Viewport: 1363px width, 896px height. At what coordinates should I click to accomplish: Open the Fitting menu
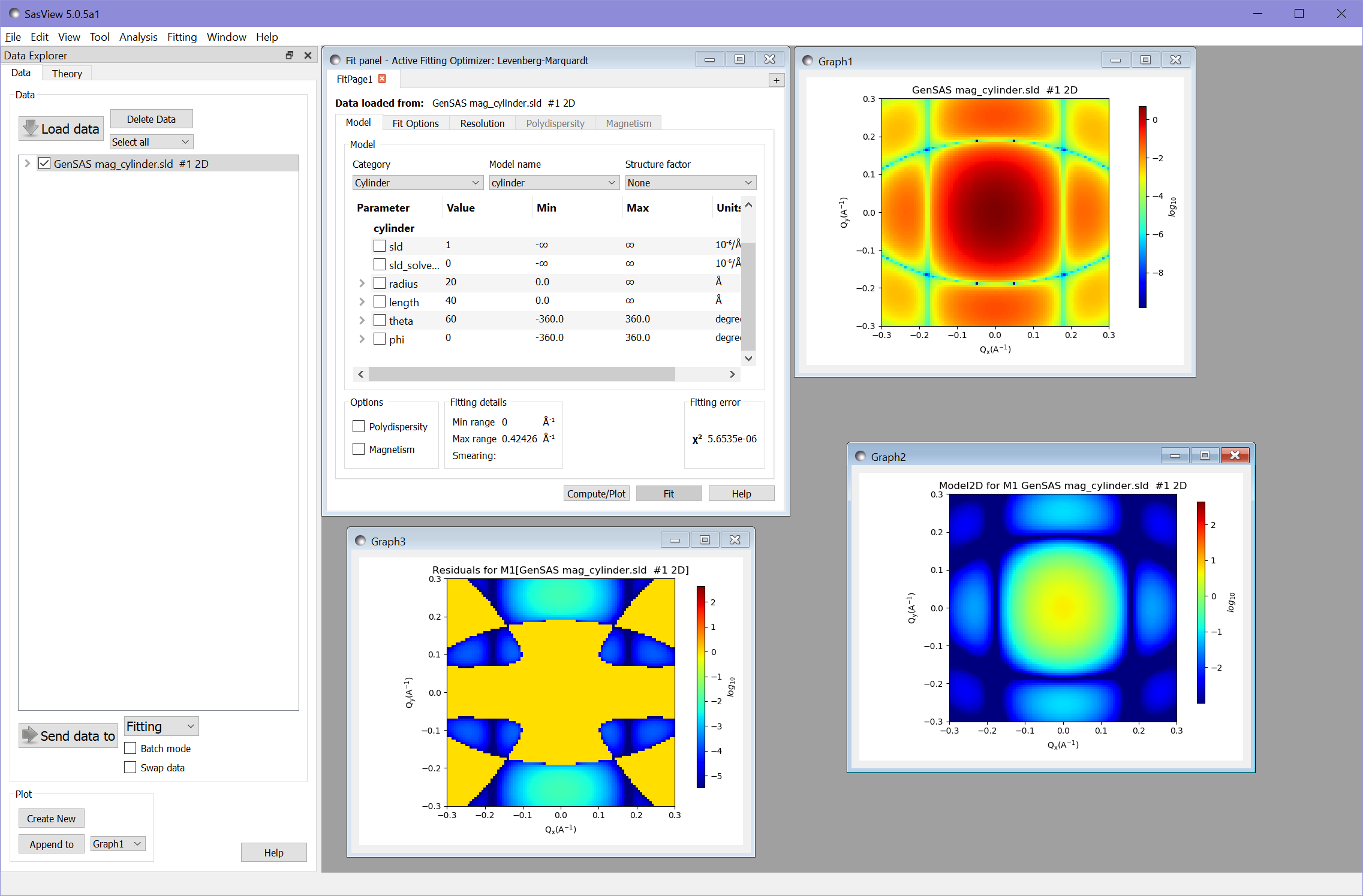coord(182,37)
